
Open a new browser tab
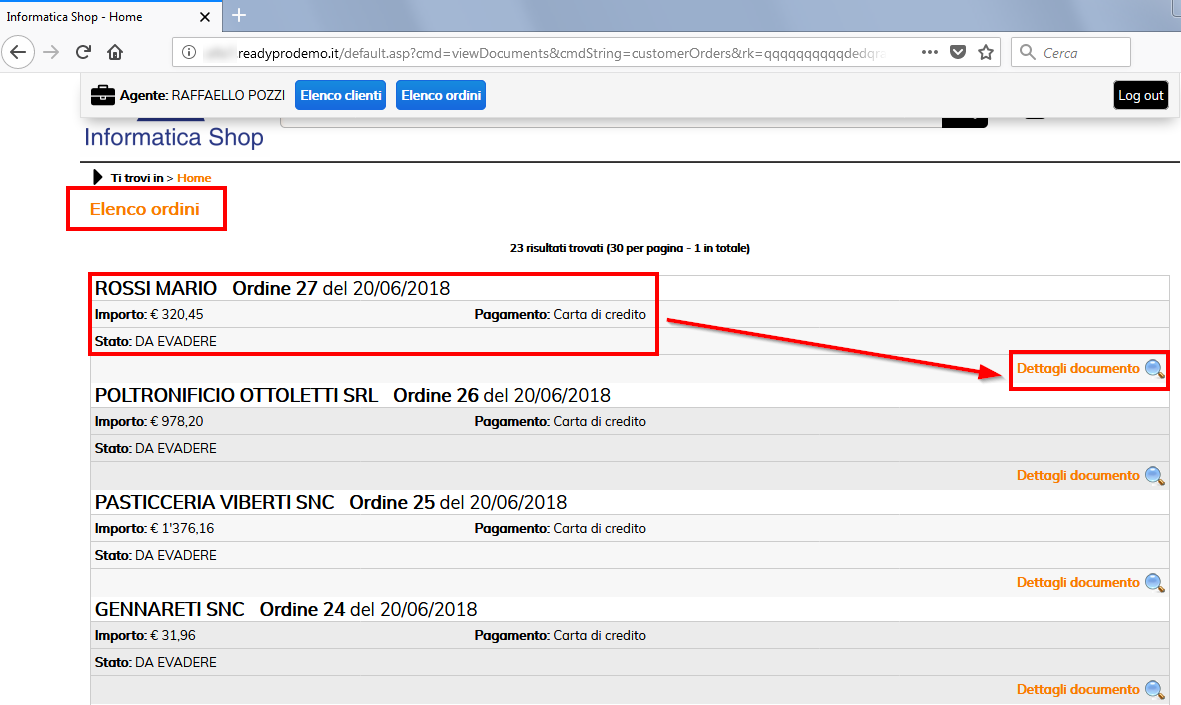[239, 15]
